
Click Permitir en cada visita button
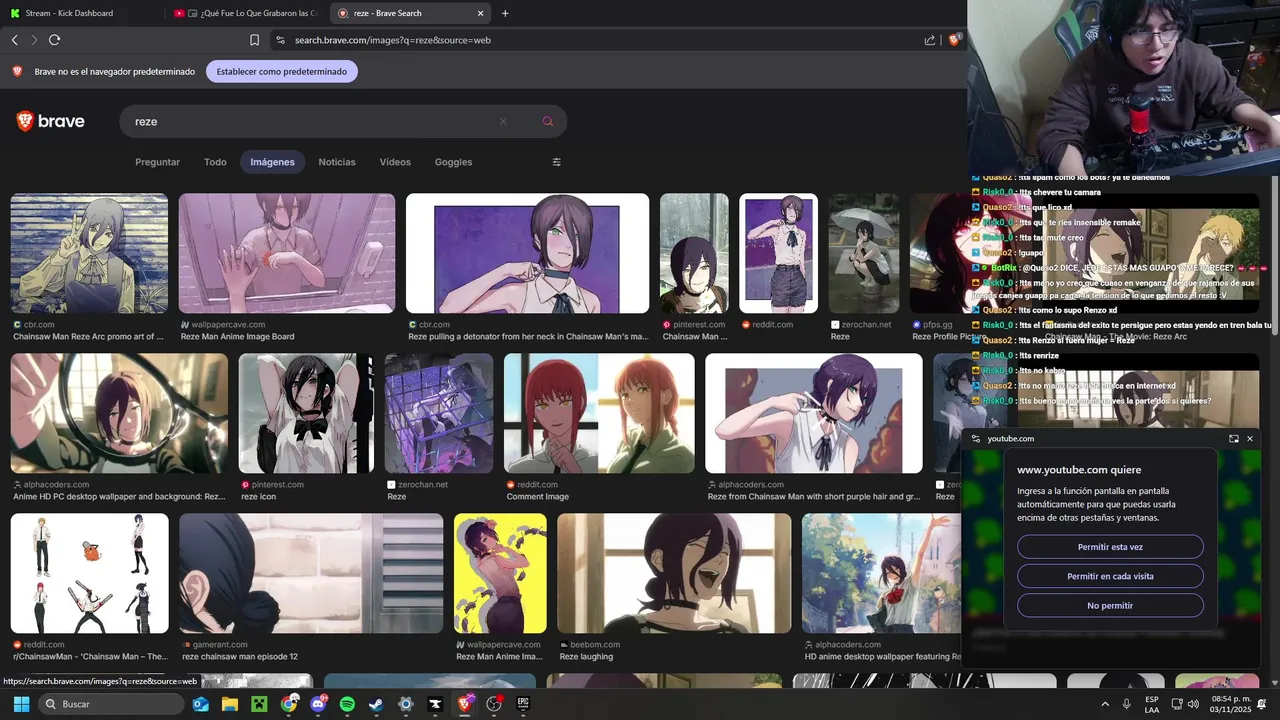tap(1110, 576)
